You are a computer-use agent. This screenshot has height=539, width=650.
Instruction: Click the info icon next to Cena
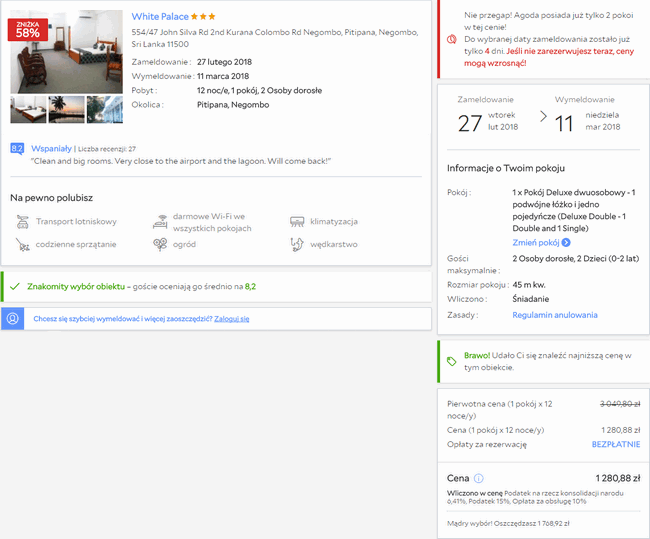pos(479,478)
